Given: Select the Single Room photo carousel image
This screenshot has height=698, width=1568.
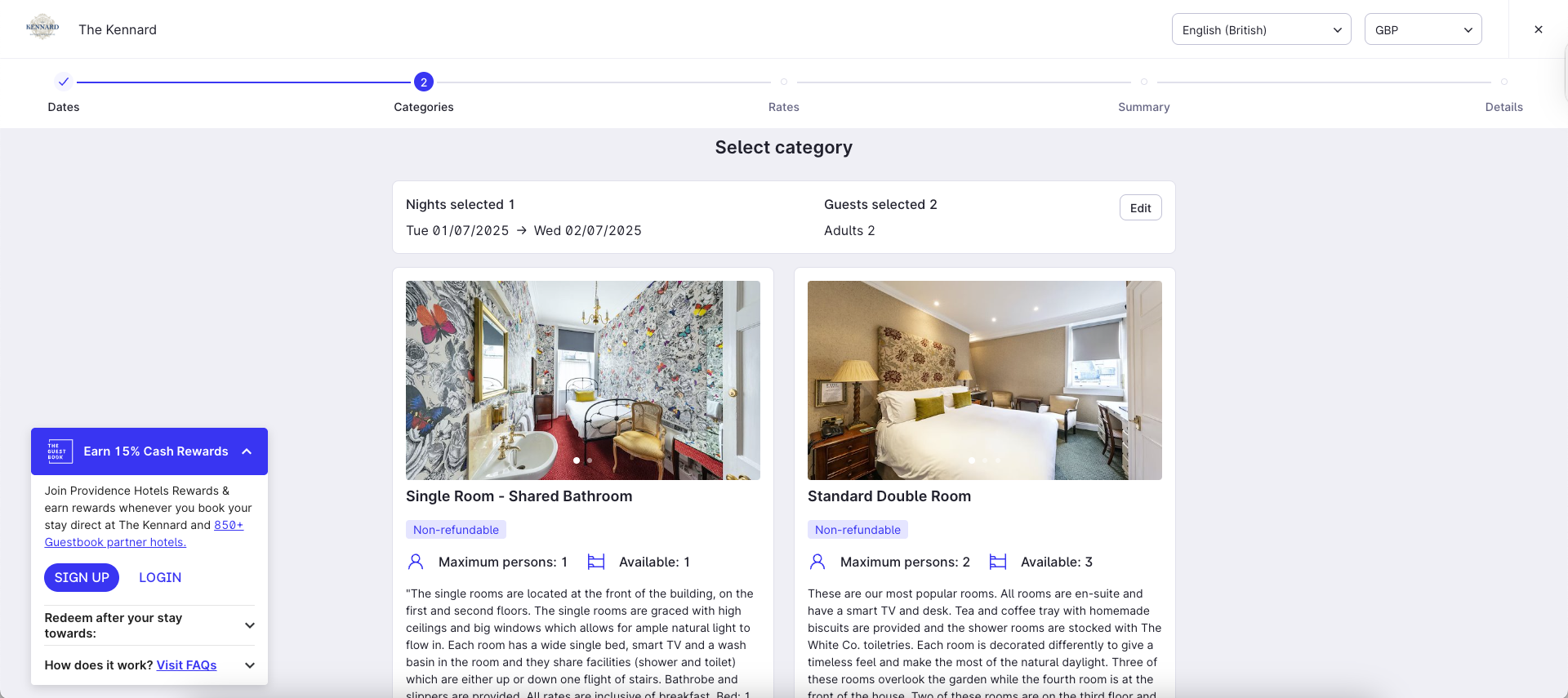Looking at the screenshot, I should tap(583, 380).
